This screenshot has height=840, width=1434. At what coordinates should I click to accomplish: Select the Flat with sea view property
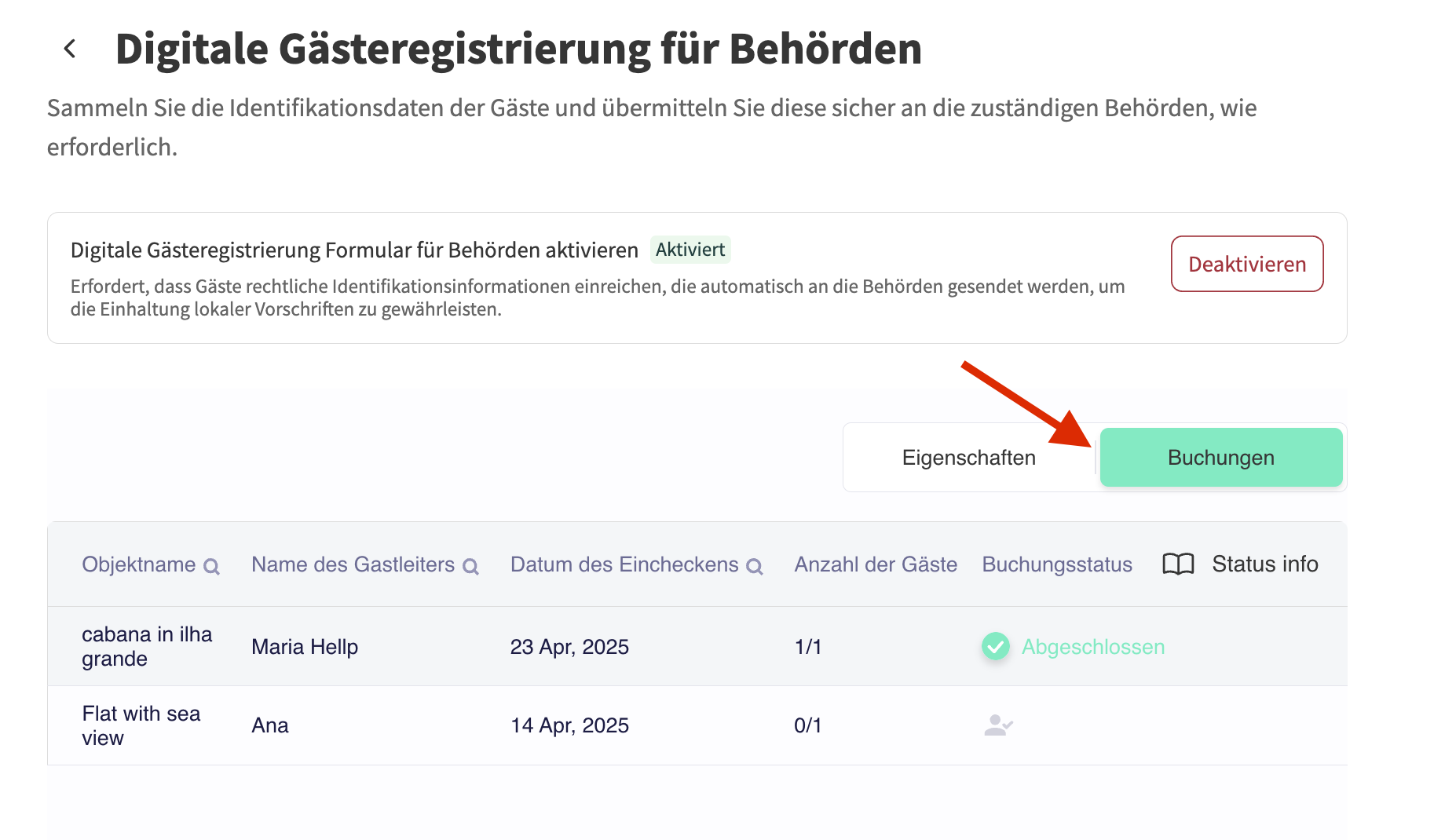click(141, 725)
